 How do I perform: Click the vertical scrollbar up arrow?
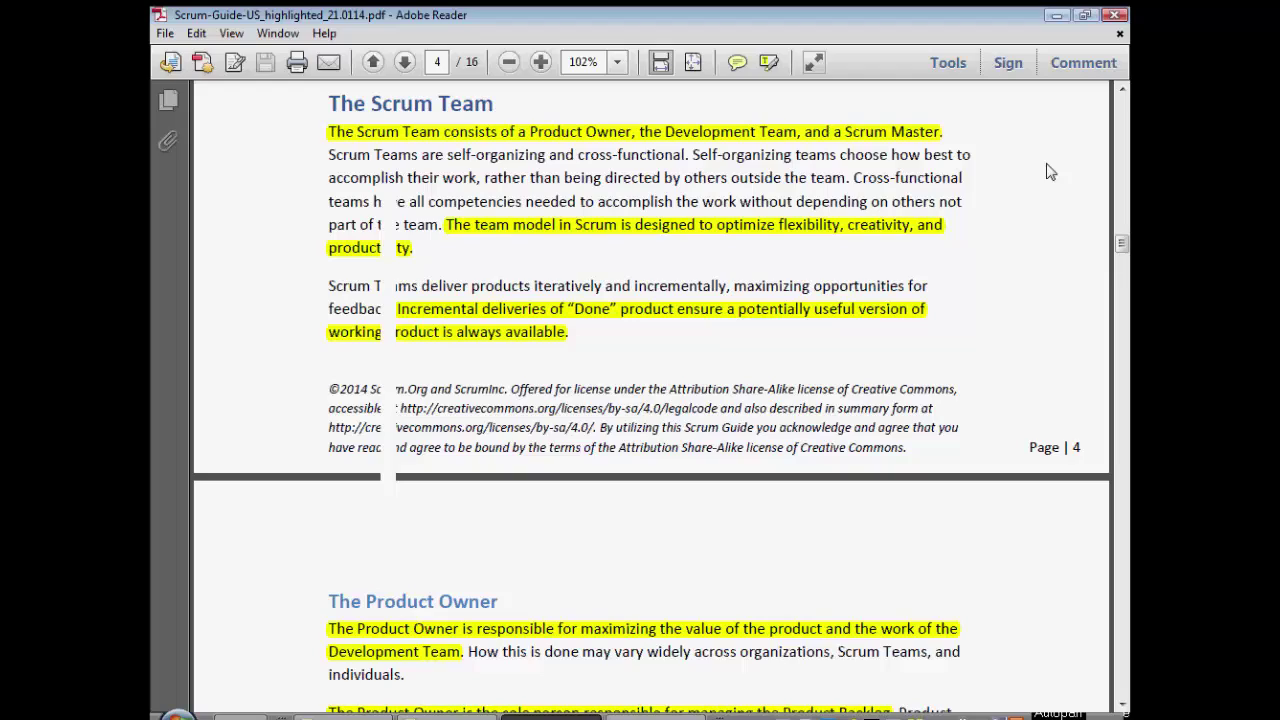tap(1122, 90)
